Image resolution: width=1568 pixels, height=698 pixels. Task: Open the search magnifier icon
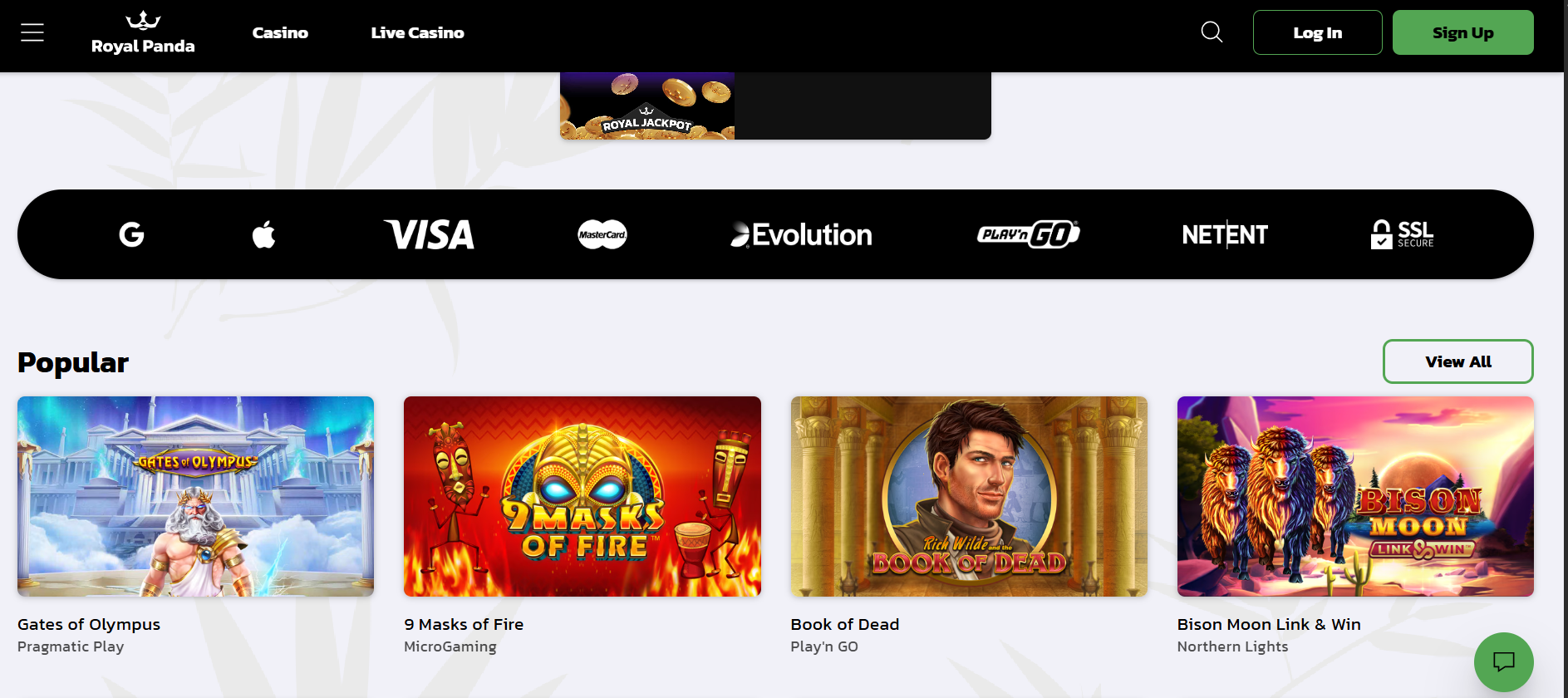click(1212, 32)
